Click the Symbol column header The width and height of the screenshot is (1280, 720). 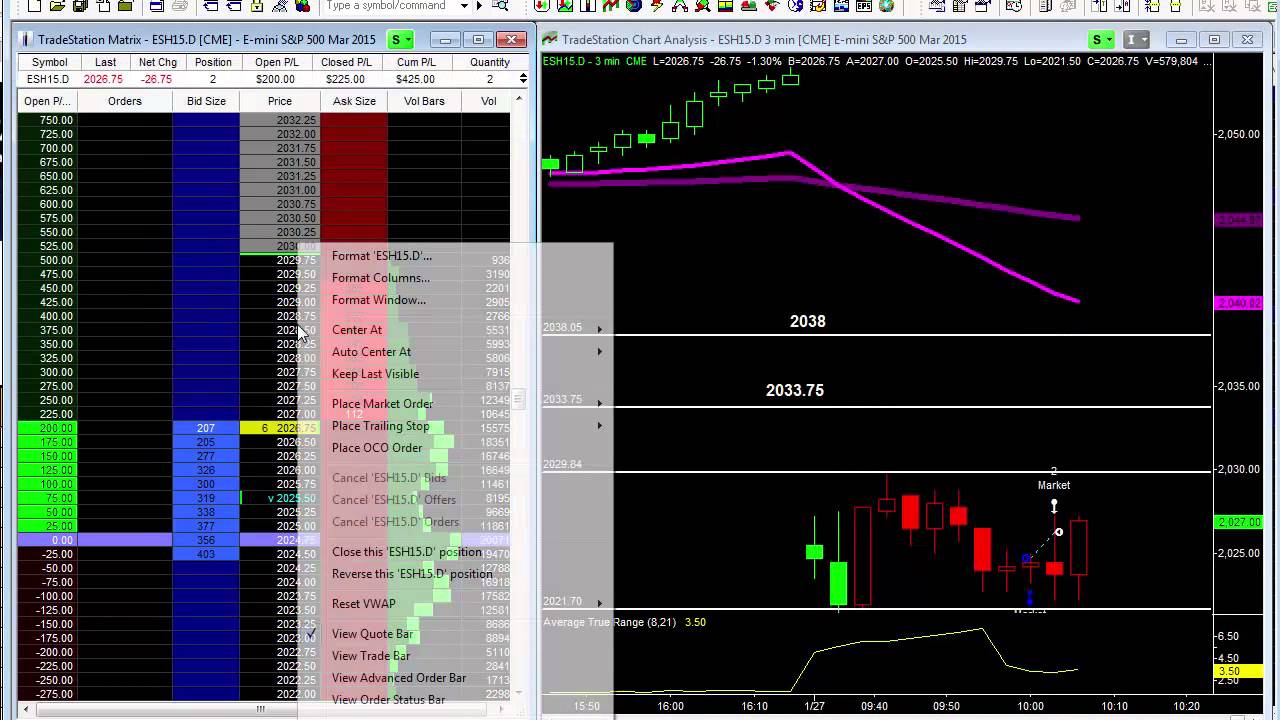[49, 62]
